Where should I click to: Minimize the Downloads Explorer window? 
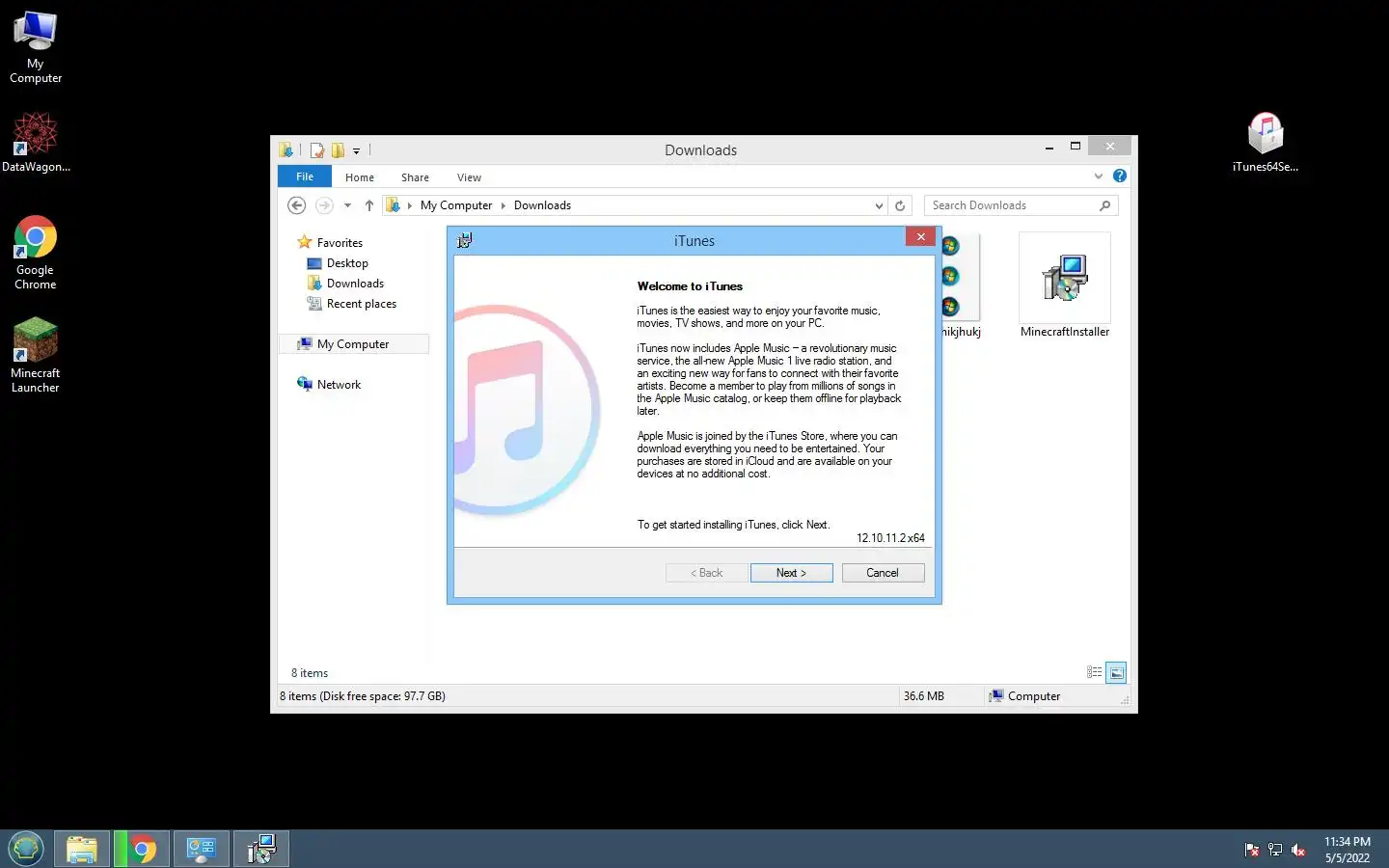pos(1049,147)
